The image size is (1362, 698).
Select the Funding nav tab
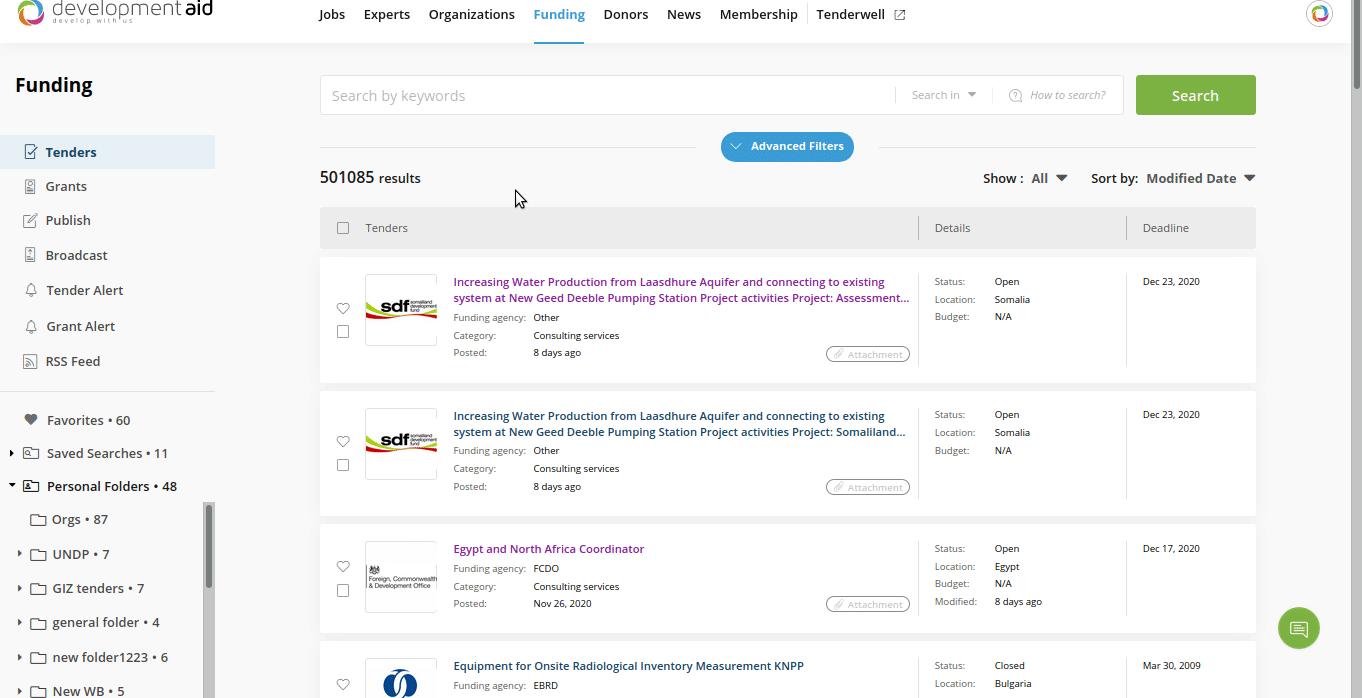[560, 14]
